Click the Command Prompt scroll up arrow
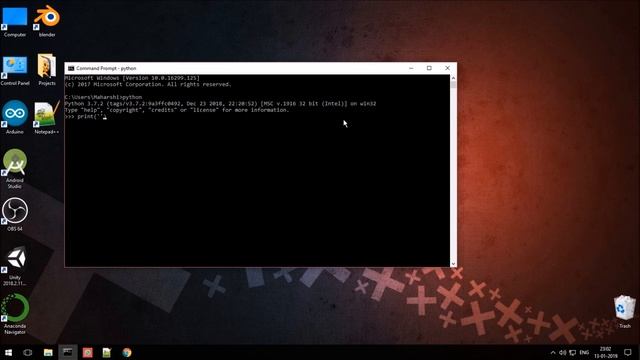 453,78
